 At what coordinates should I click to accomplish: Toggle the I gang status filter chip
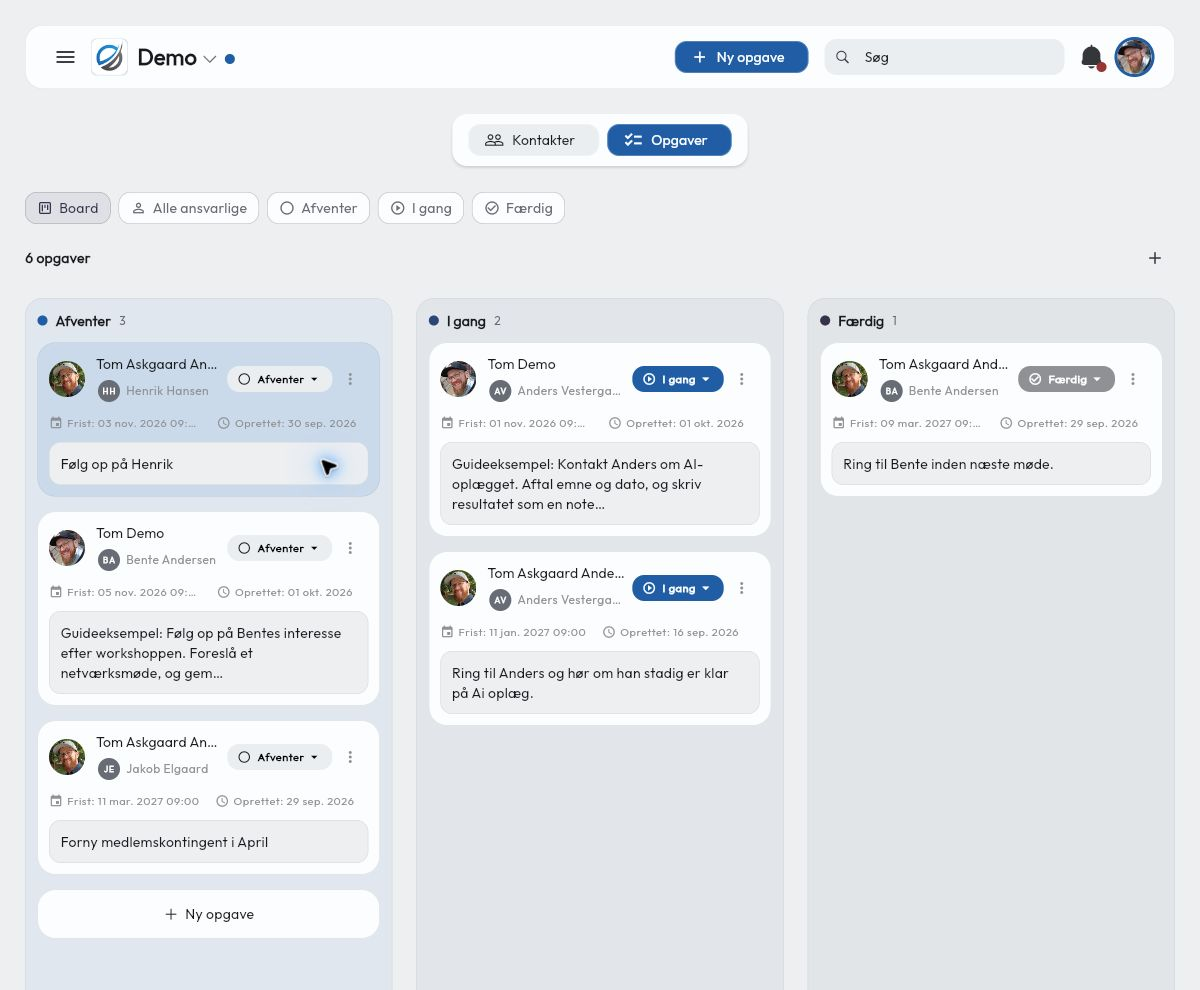pos(421,208)
